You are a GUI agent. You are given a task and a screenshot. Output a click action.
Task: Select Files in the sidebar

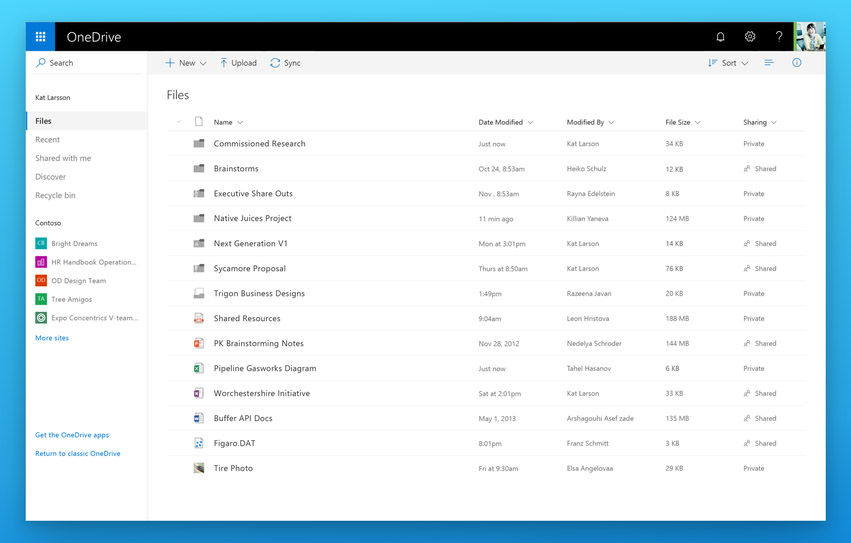point(87,121)
